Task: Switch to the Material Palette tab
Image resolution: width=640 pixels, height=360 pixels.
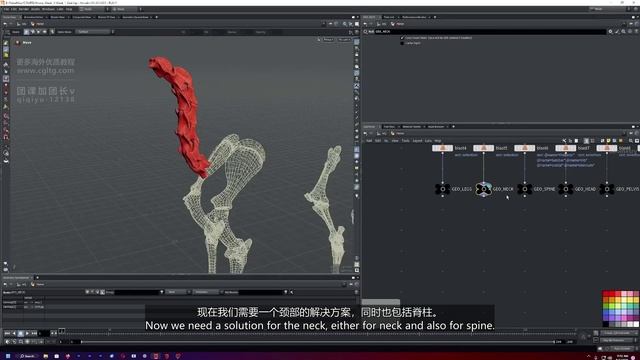Action: tap(411, 127)
